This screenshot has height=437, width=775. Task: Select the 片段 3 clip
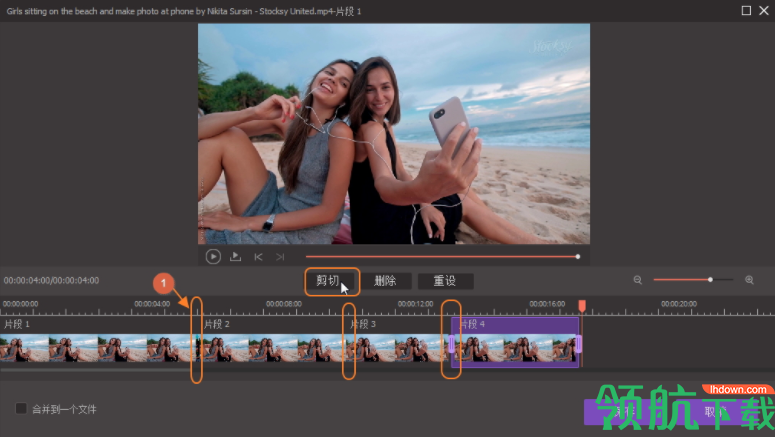pos(398,342)
